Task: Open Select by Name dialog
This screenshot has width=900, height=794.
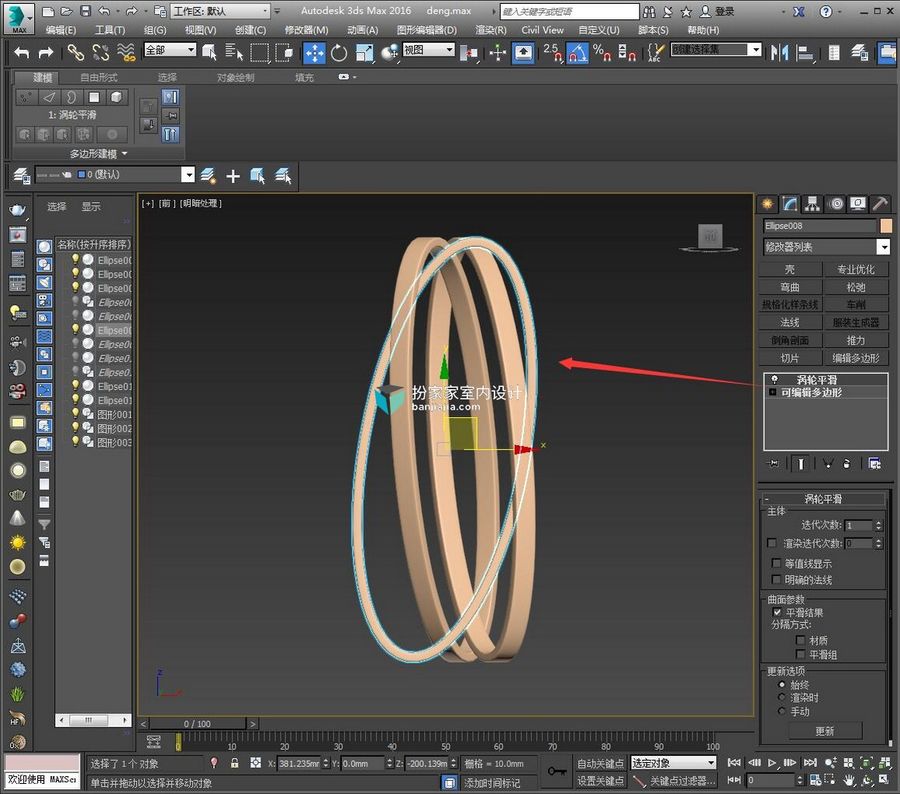Action: click(x=234, y=53)
